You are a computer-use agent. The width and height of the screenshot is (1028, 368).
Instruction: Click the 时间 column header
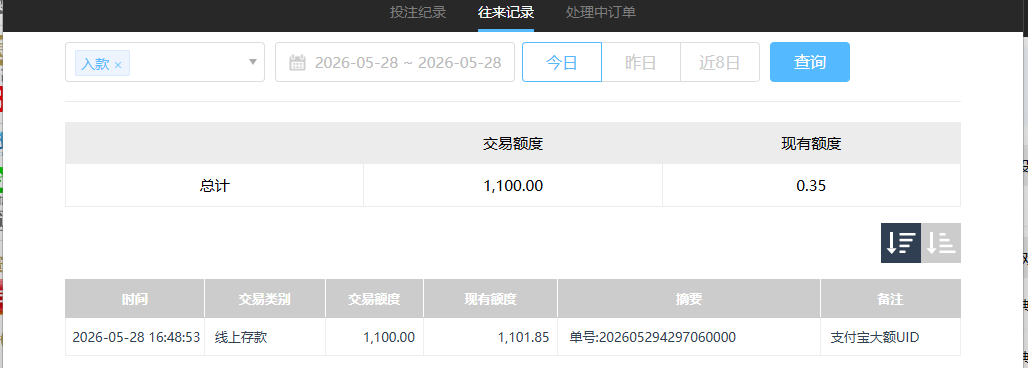pos(135,299)
